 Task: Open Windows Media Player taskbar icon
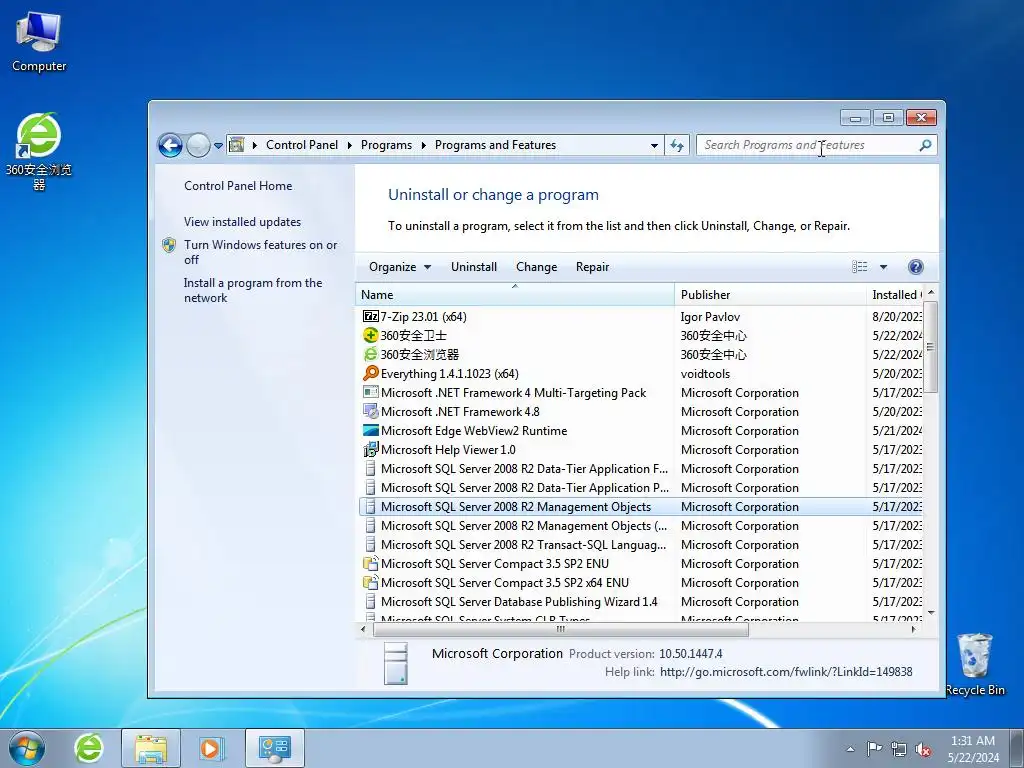click(x=210, y=748)
